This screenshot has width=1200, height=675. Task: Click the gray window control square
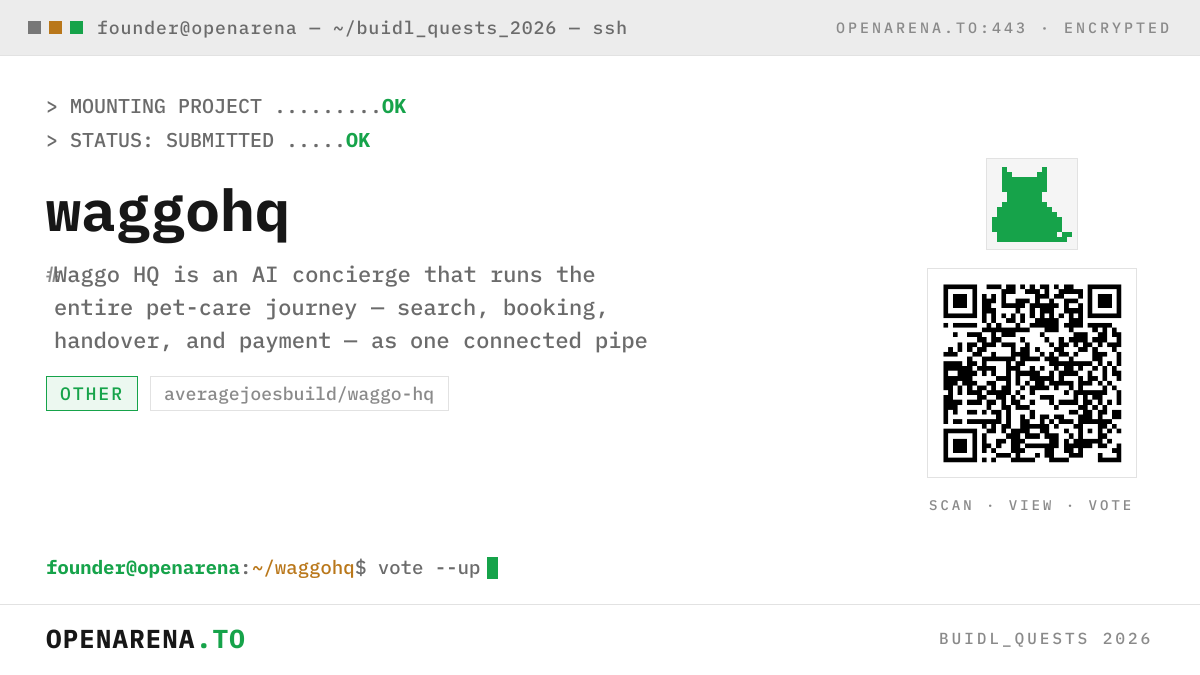pos(34,28)
